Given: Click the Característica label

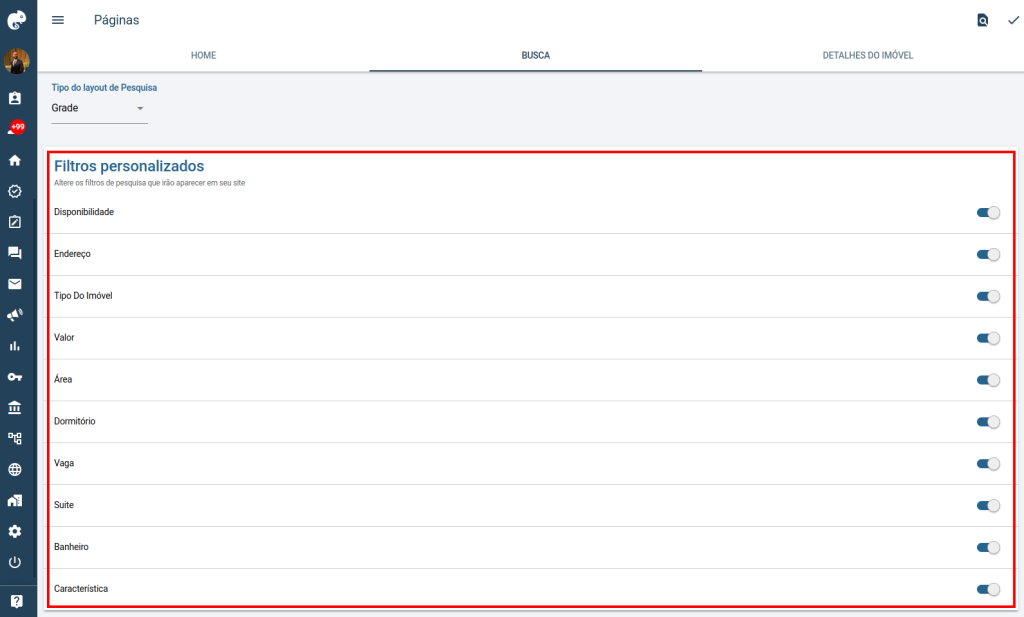Looking at the screenshot, I should (x=81, y=589).
